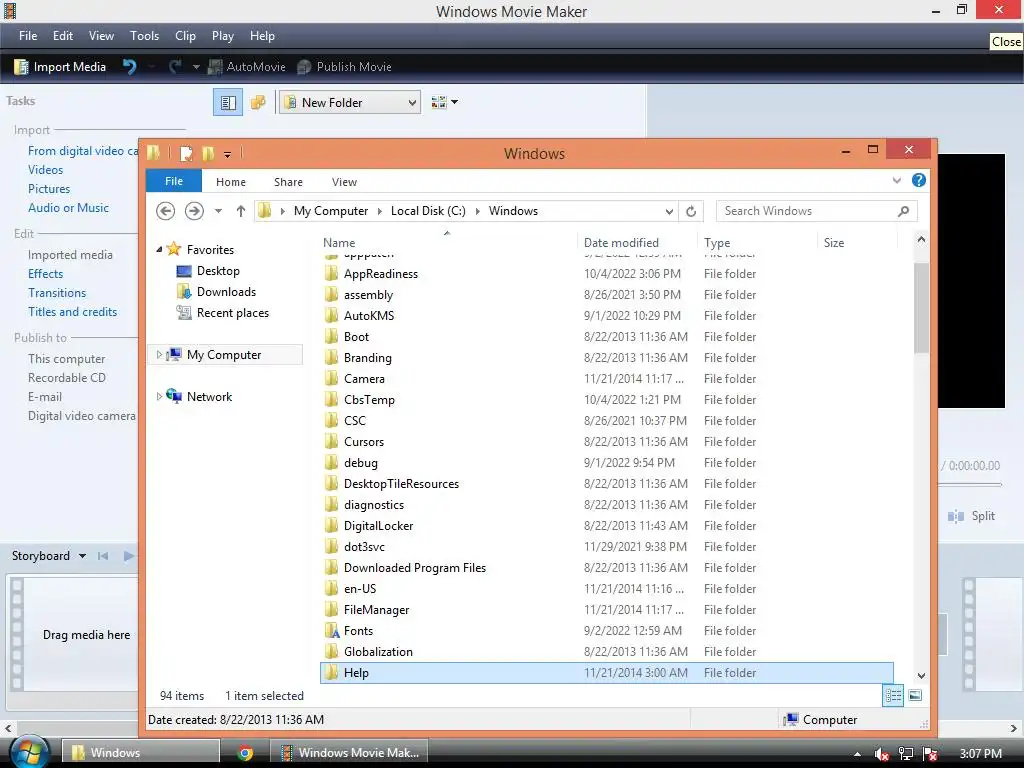The image size is (1024, 768).
Task: Switch to large icons view toggle
Action: point(916,696)
